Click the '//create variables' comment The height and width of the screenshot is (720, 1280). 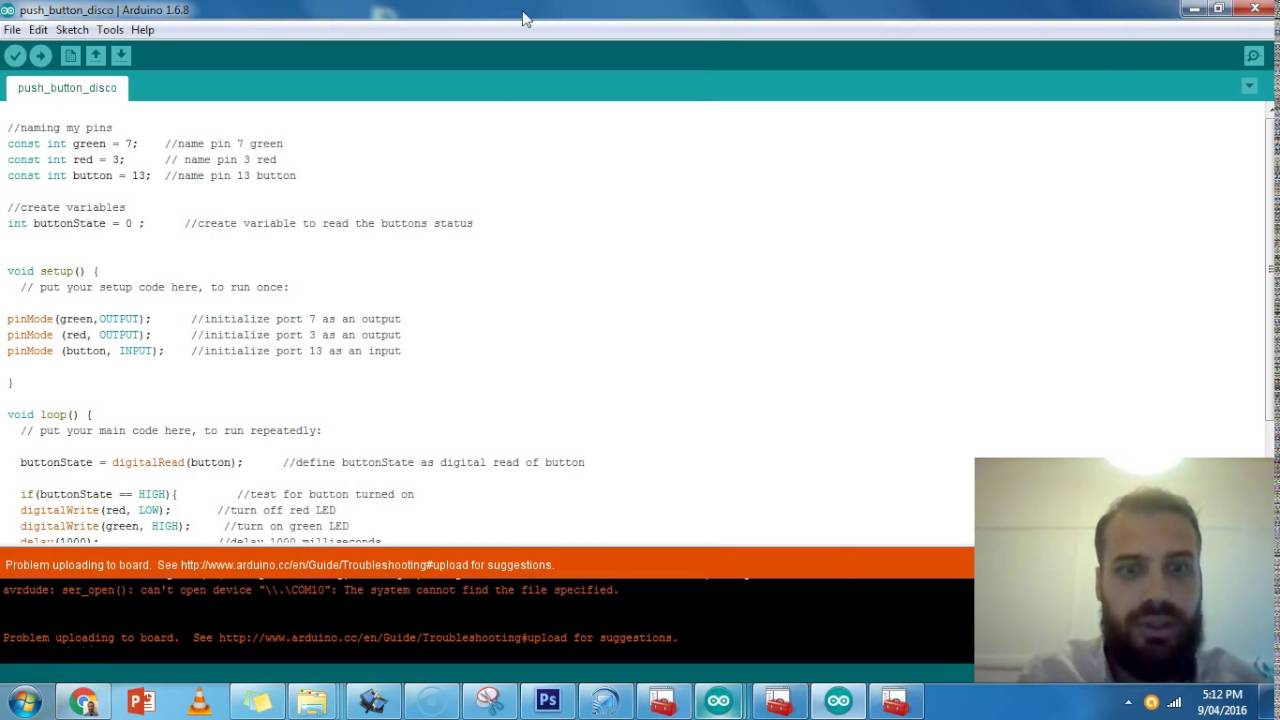pyautogui.click(x=66, y=208)
